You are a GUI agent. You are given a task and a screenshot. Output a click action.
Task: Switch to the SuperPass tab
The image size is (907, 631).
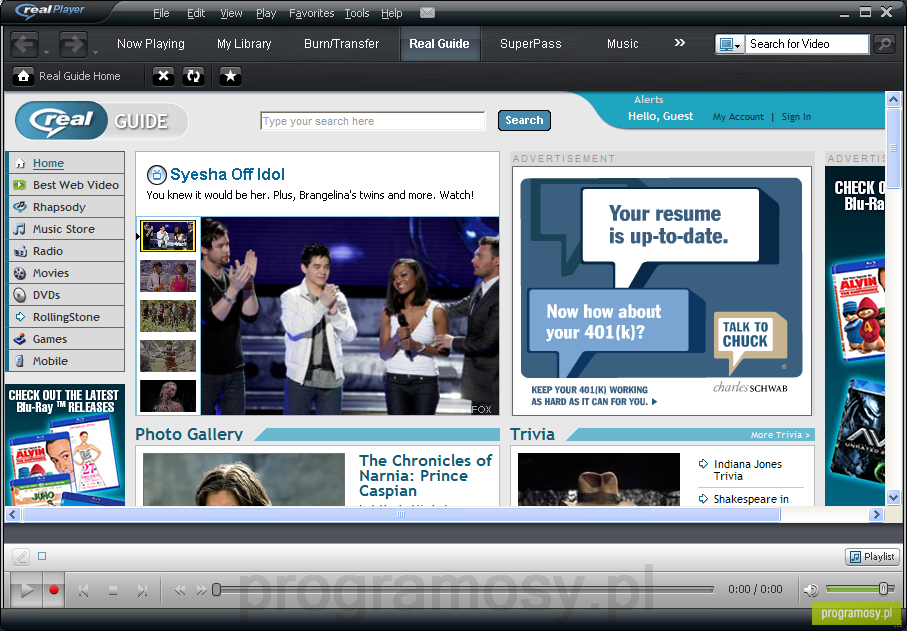point(531,44)
